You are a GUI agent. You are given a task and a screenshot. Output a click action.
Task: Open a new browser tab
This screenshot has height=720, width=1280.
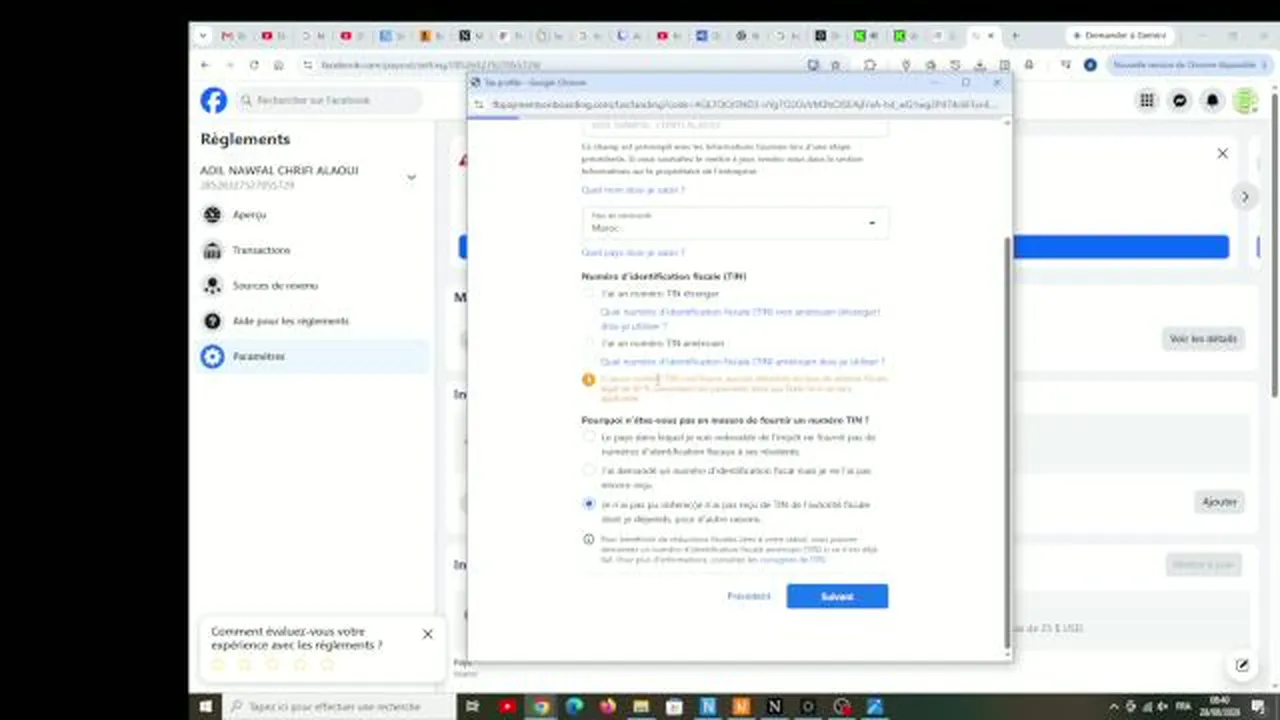click(1015, 35)
